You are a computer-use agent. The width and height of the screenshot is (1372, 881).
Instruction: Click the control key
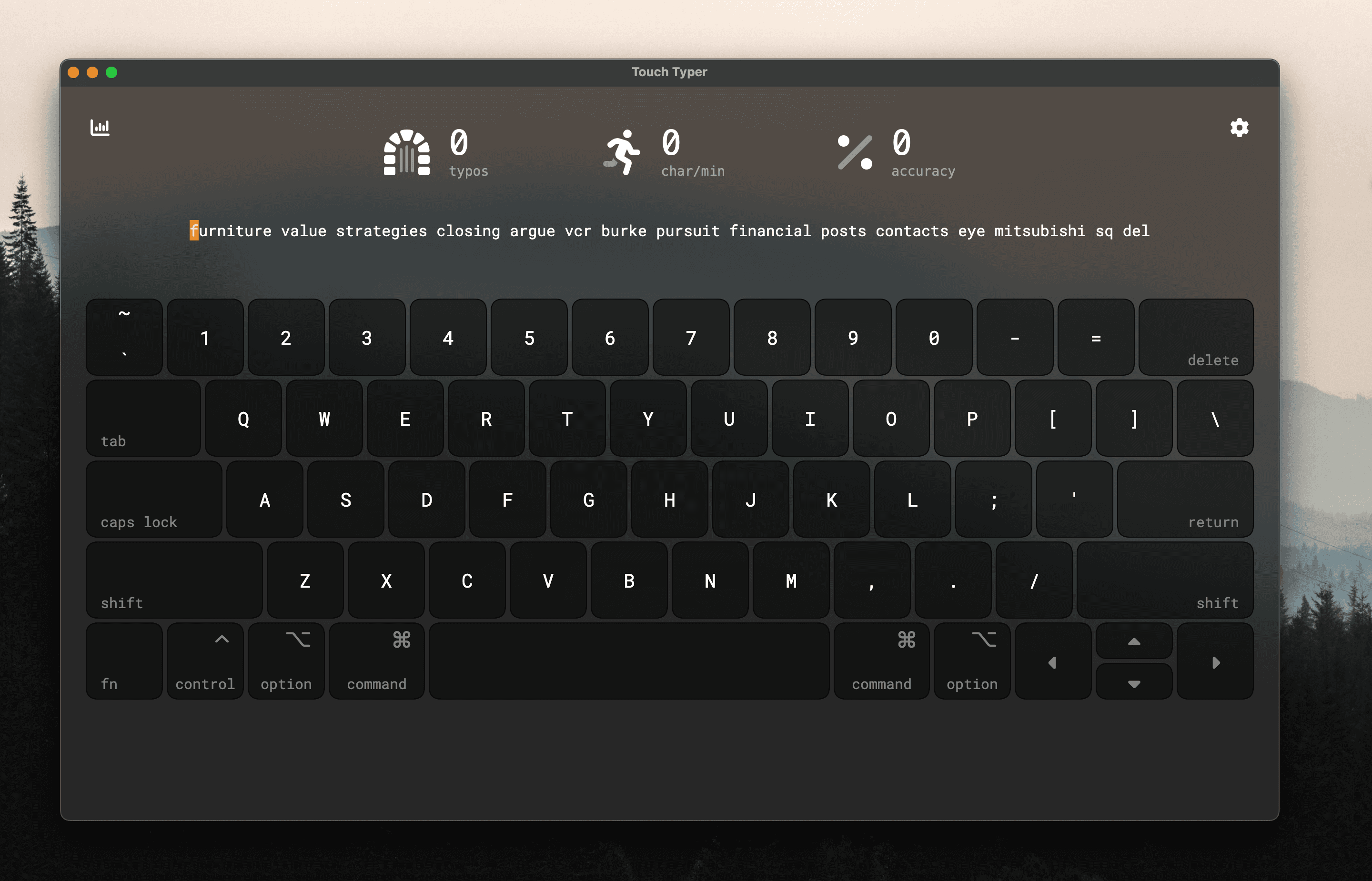(x=205, y=661)
